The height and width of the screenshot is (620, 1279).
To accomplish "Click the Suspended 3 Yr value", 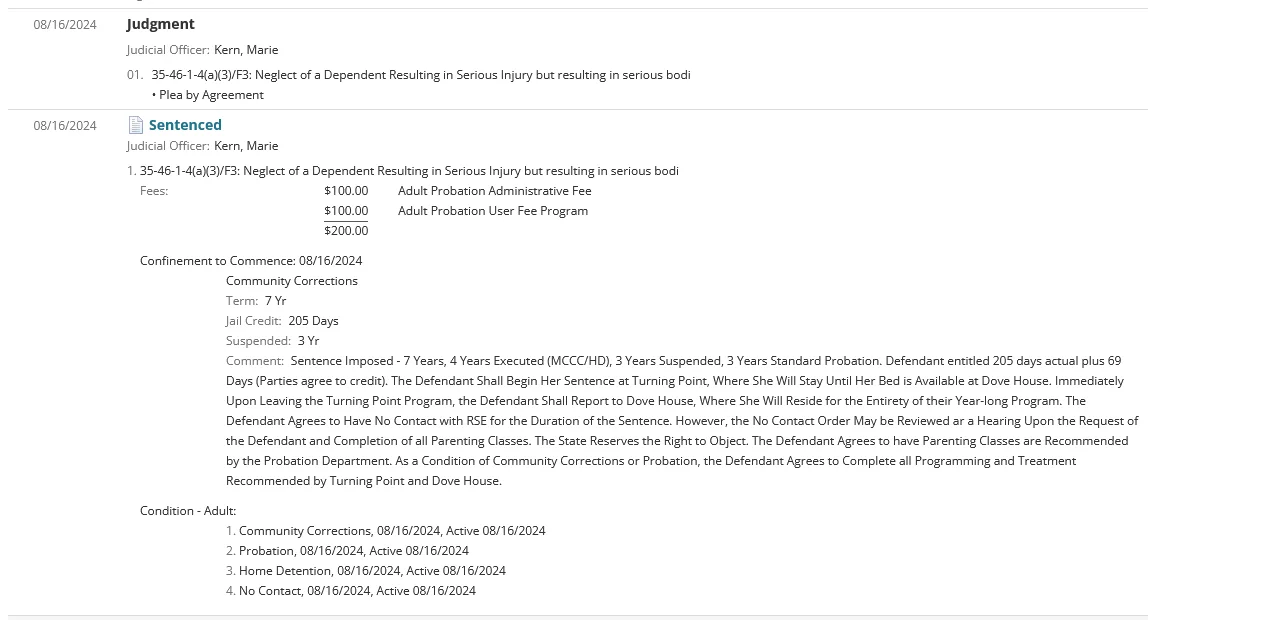I will [308, 341].
